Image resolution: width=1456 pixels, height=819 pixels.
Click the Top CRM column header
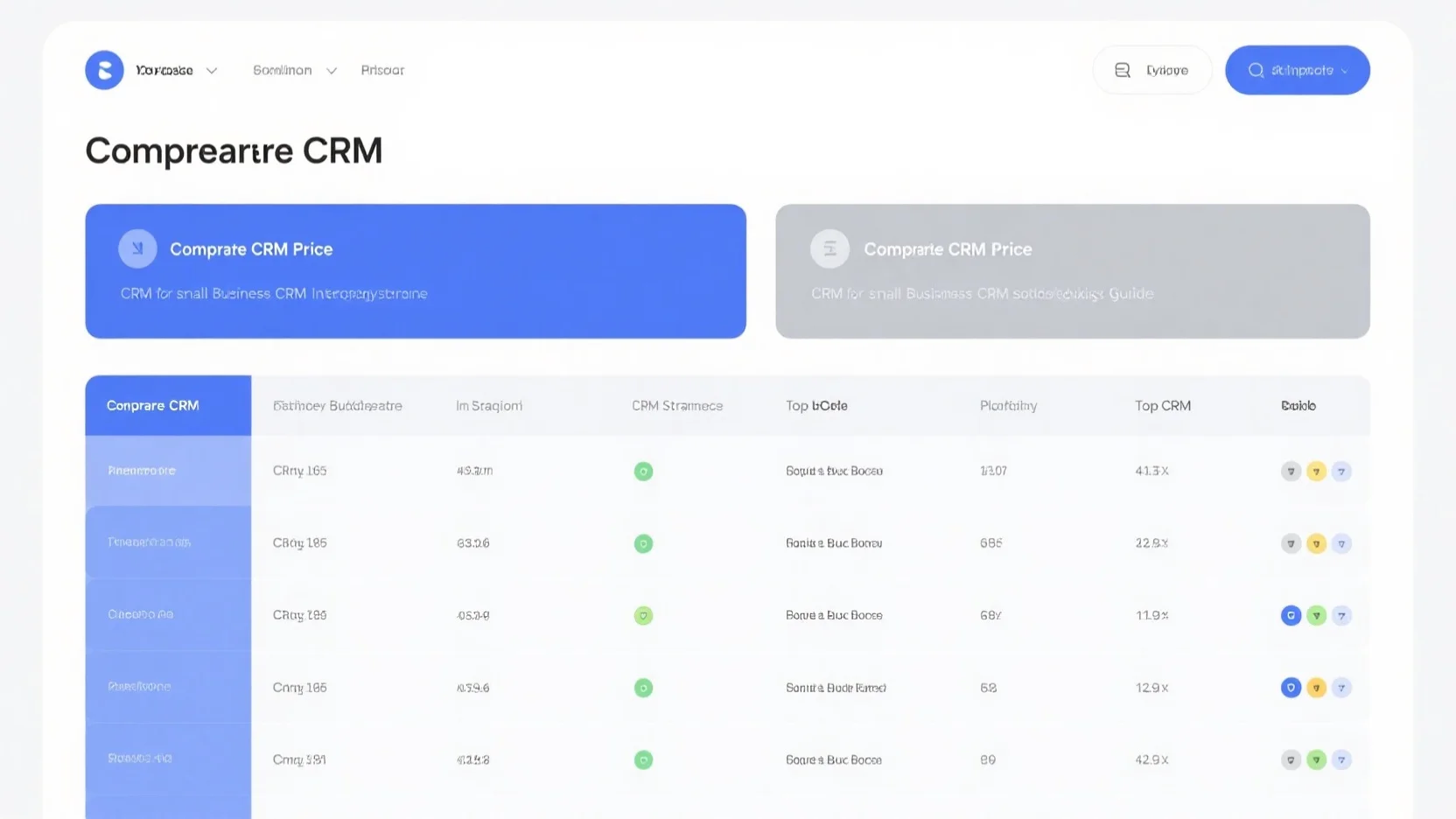click(1162, 405)
